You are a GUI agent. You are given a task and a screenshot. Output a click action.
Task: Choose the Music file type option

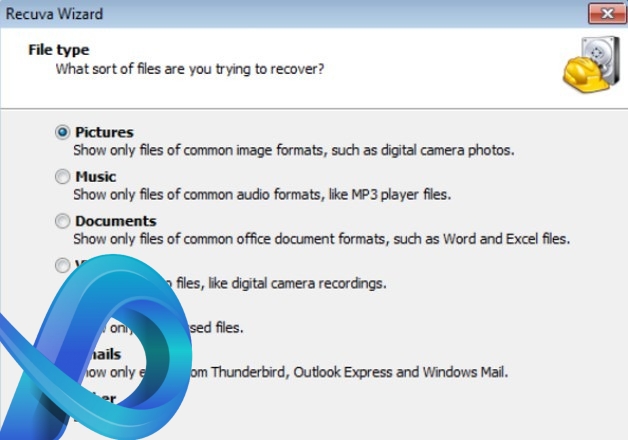pos(62,177)
